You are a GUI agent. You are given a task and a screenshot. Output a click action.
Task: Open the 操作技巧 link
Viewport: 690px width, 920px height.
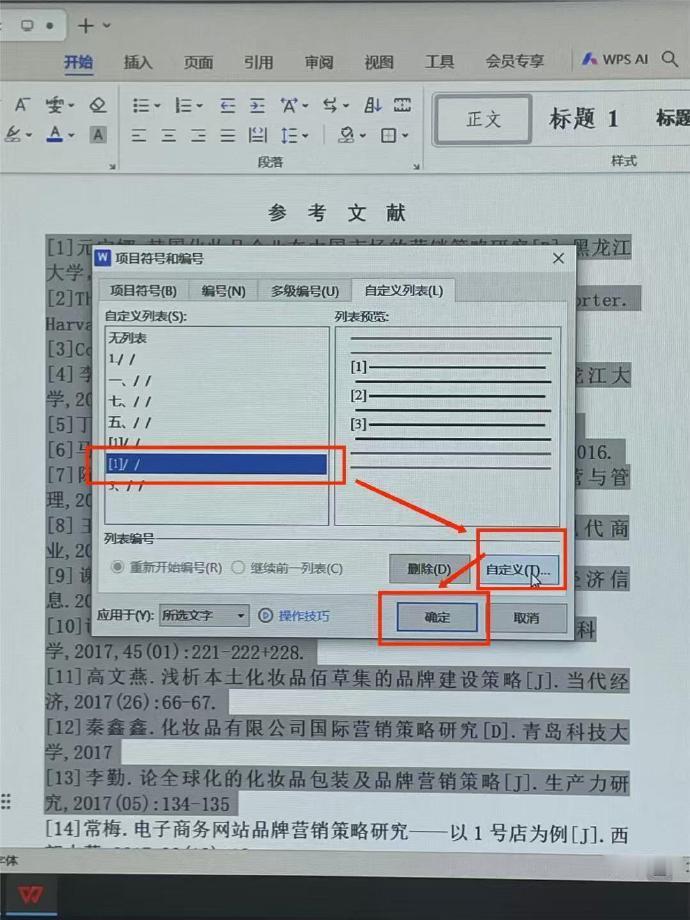click(x=295, y=615)
